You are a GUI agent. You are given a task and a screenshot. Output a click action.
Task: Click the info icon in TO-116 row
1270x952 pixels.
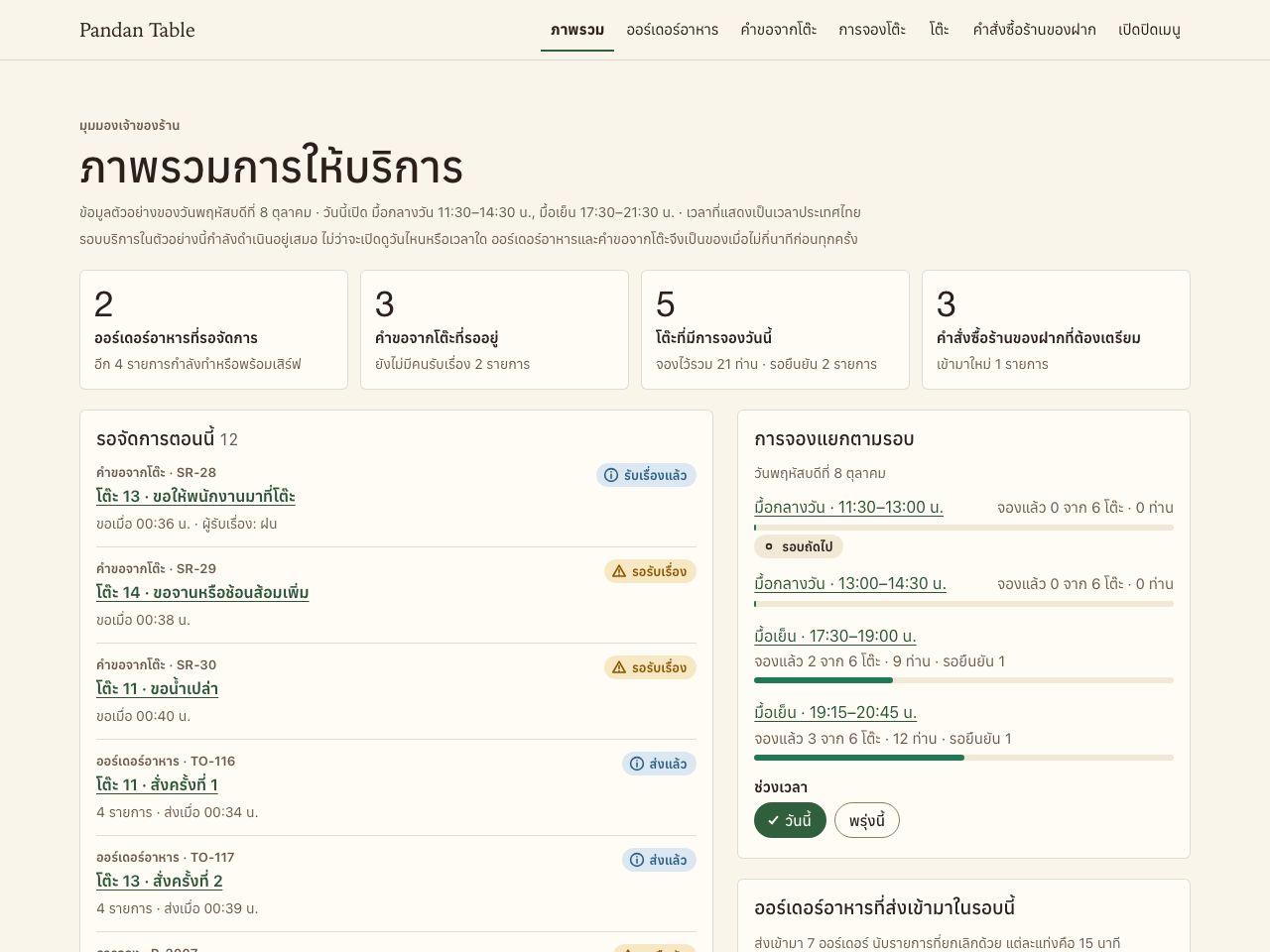pos(637,765)
